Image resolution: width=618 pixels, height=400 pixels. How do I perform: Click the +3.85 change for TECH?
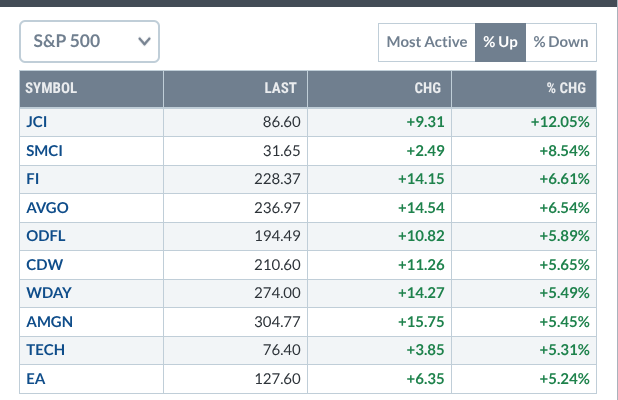(425, 350)
